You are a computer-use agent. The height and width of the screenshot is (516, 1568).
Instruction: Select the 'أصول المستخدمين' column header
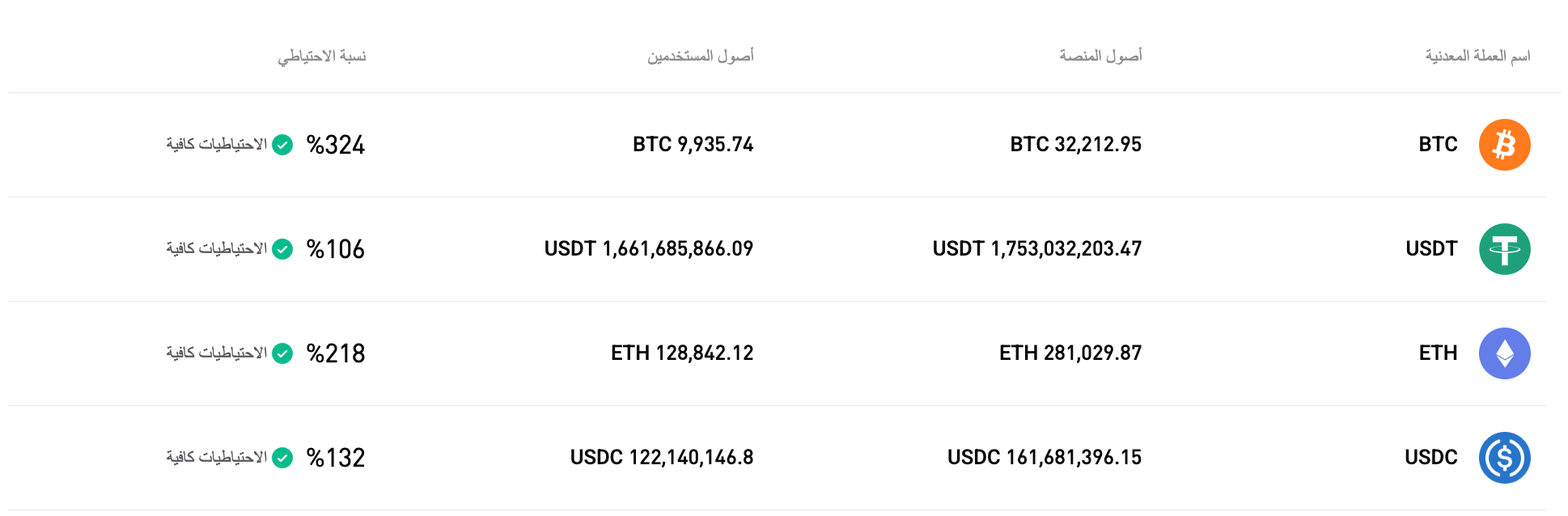(x=701, y=56)
